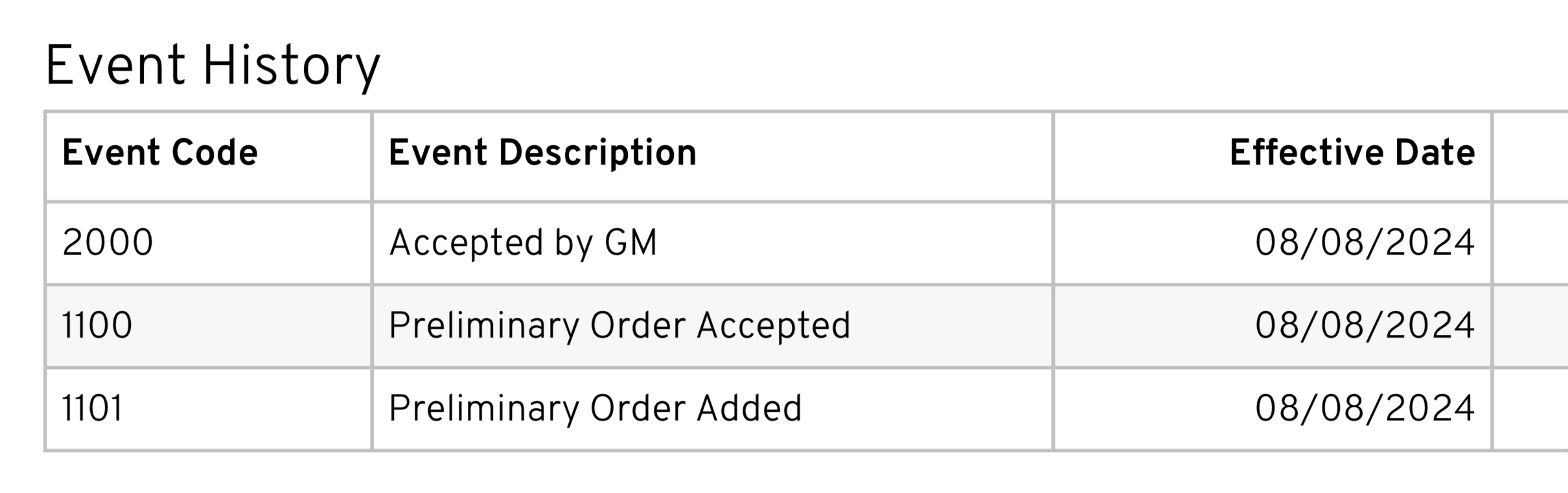The height and width of the screenshot is (493, 1568).
Task: Click cut-off cell ending the 1101 row
Action: click(x=1530, y=409)
